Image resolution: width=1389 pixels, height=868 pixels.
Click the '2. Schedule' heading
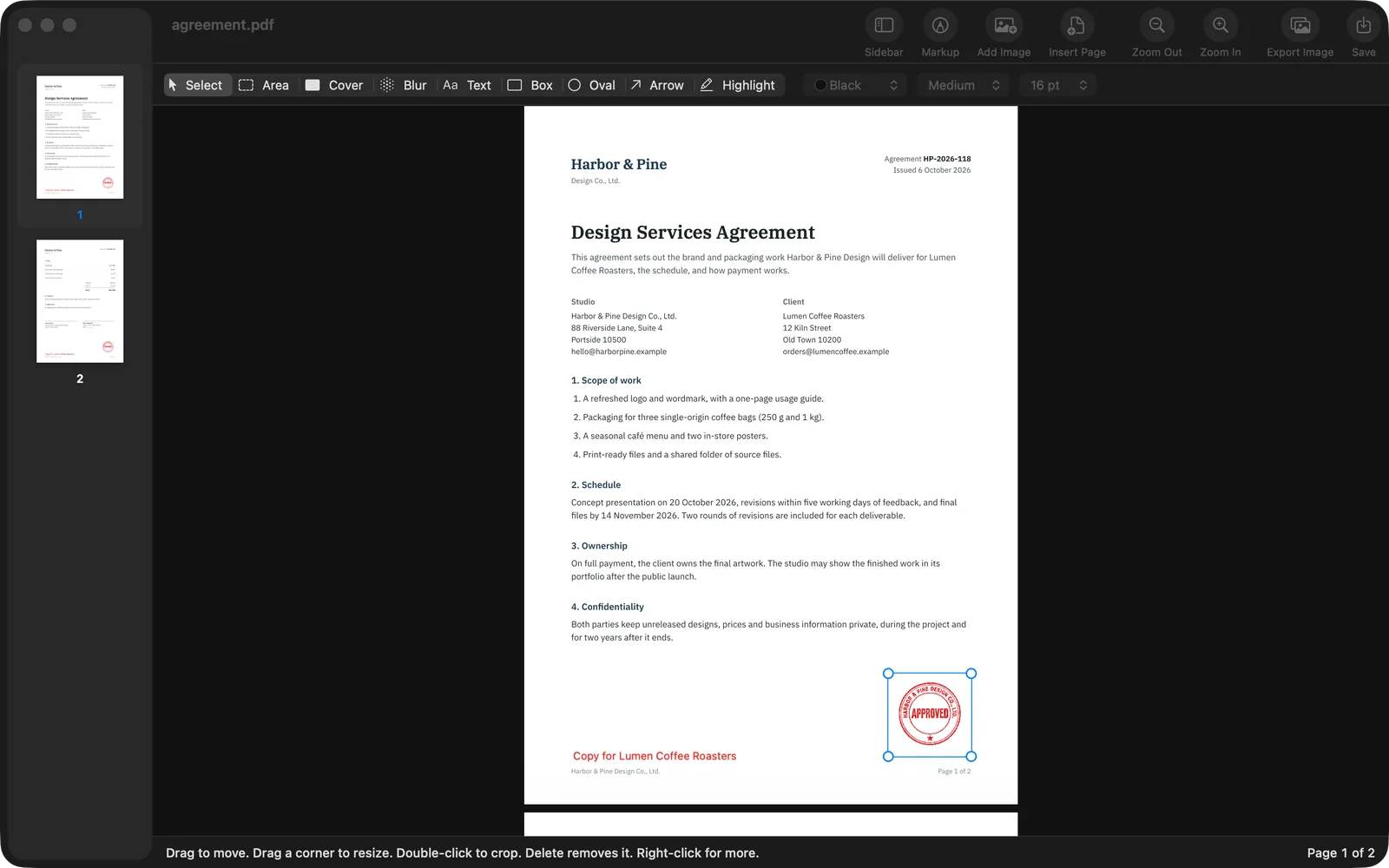pyautogui.click(x=596, y=485)
